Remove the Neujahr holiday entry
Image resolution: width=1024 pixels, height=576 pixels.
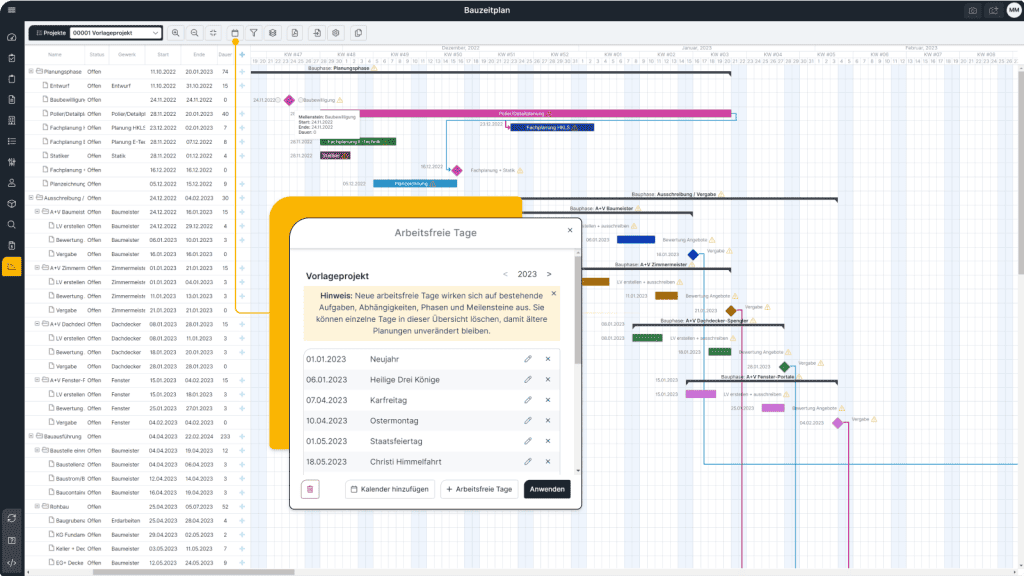point(548,359)
